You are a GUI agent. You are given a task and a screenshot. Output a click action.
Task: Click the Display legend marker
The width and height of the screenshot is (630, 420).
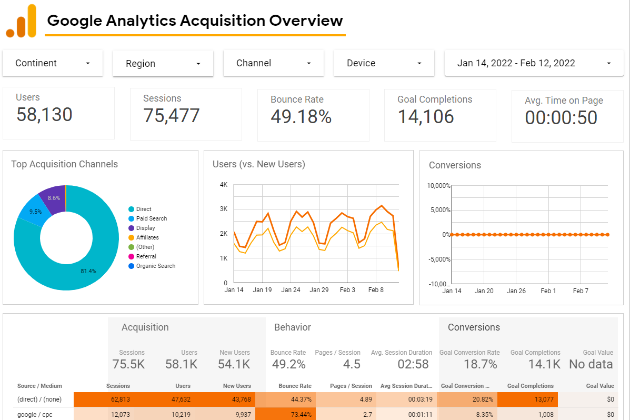(x=131, y=228)
